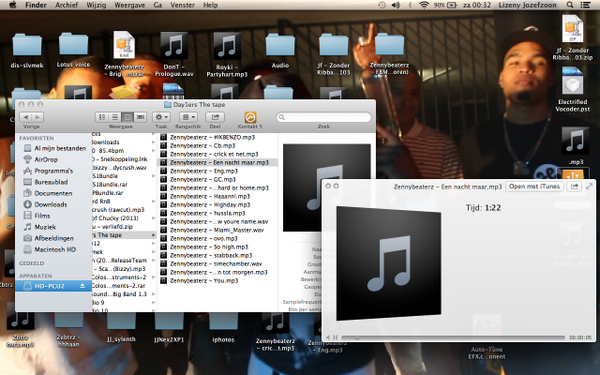
Task: Open Spotlight search in menu bar
Action: tap(570, 5)
